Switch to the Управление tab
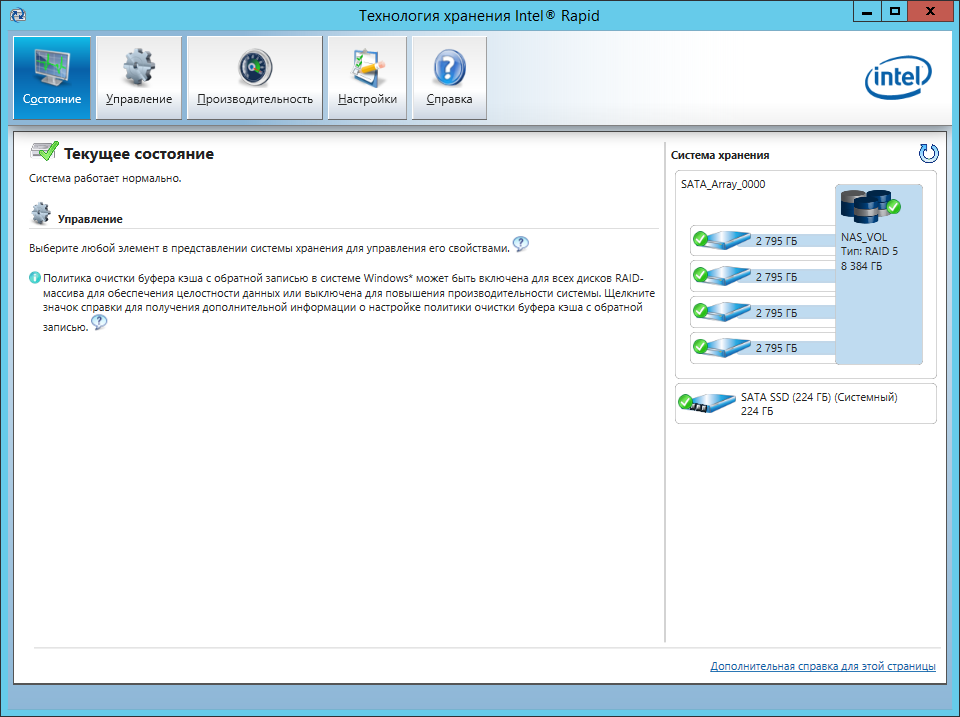Screen dimensions: 960x717 point(139,78)
